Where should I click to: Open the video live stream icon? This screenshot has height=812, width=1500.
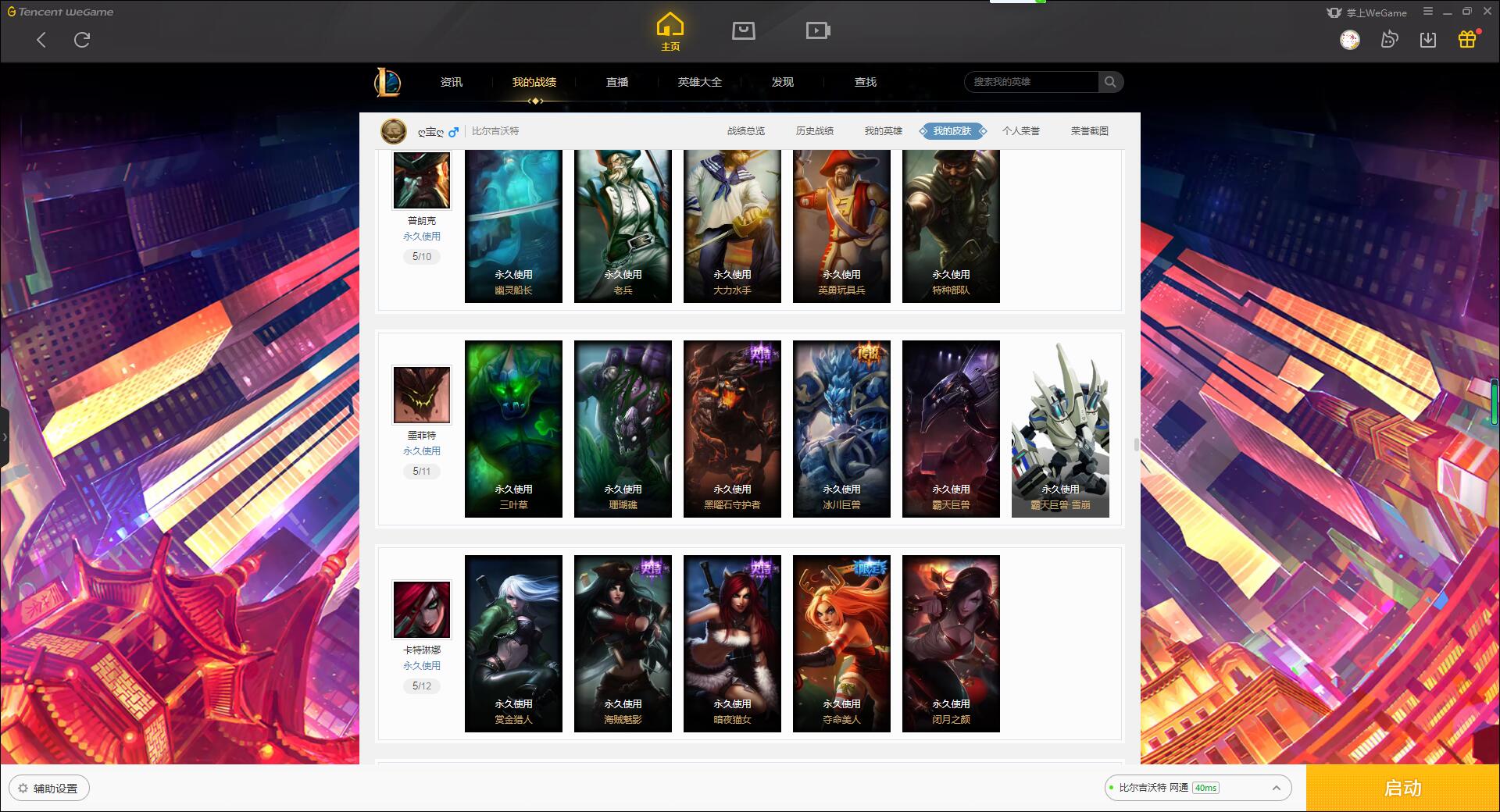tap(818, 30)
